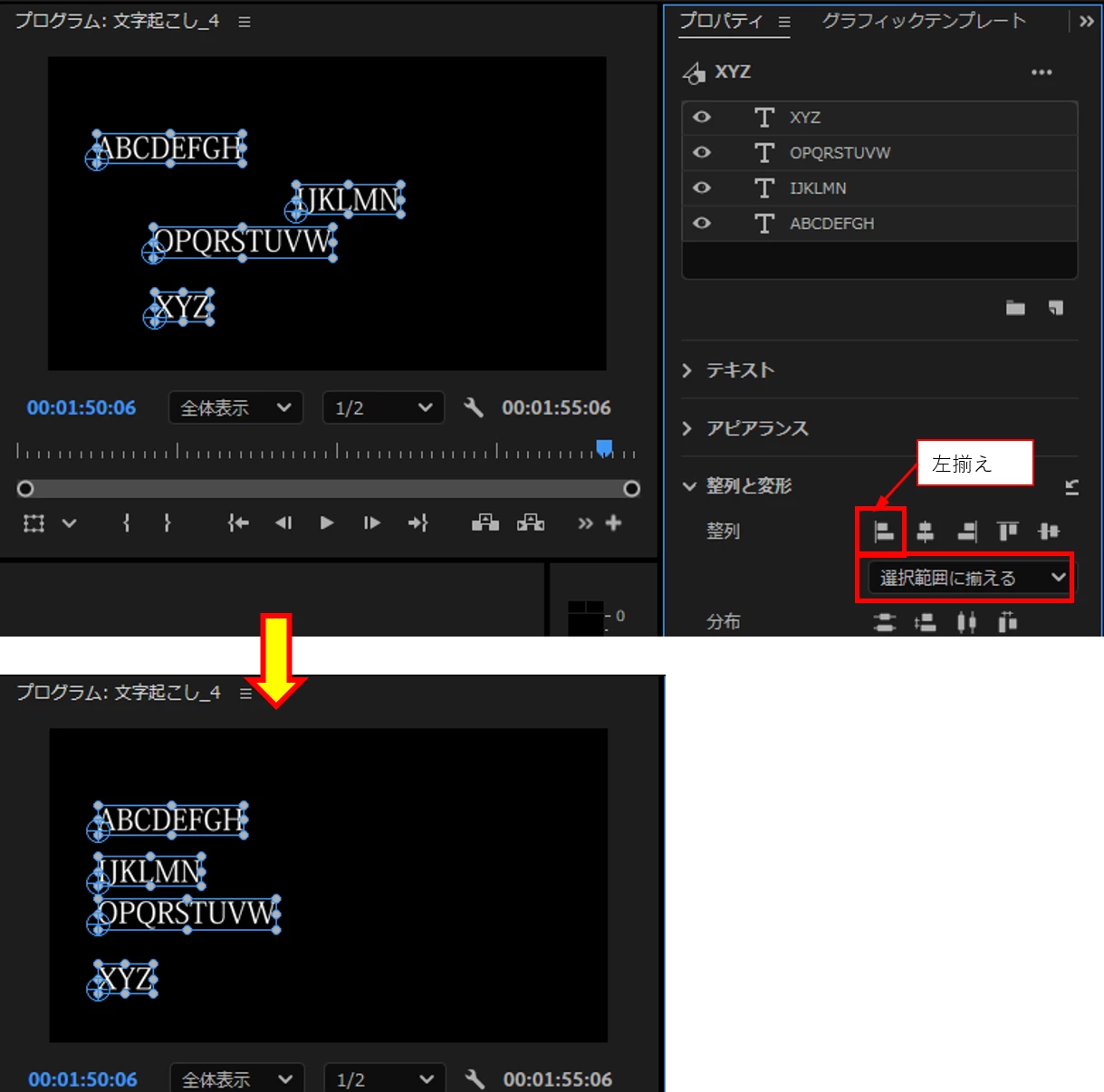This screenshot has height=1092, width=1104.
Task: Click the gray zoom scrollbar bar under the ruler
Action: coord(329,489)
